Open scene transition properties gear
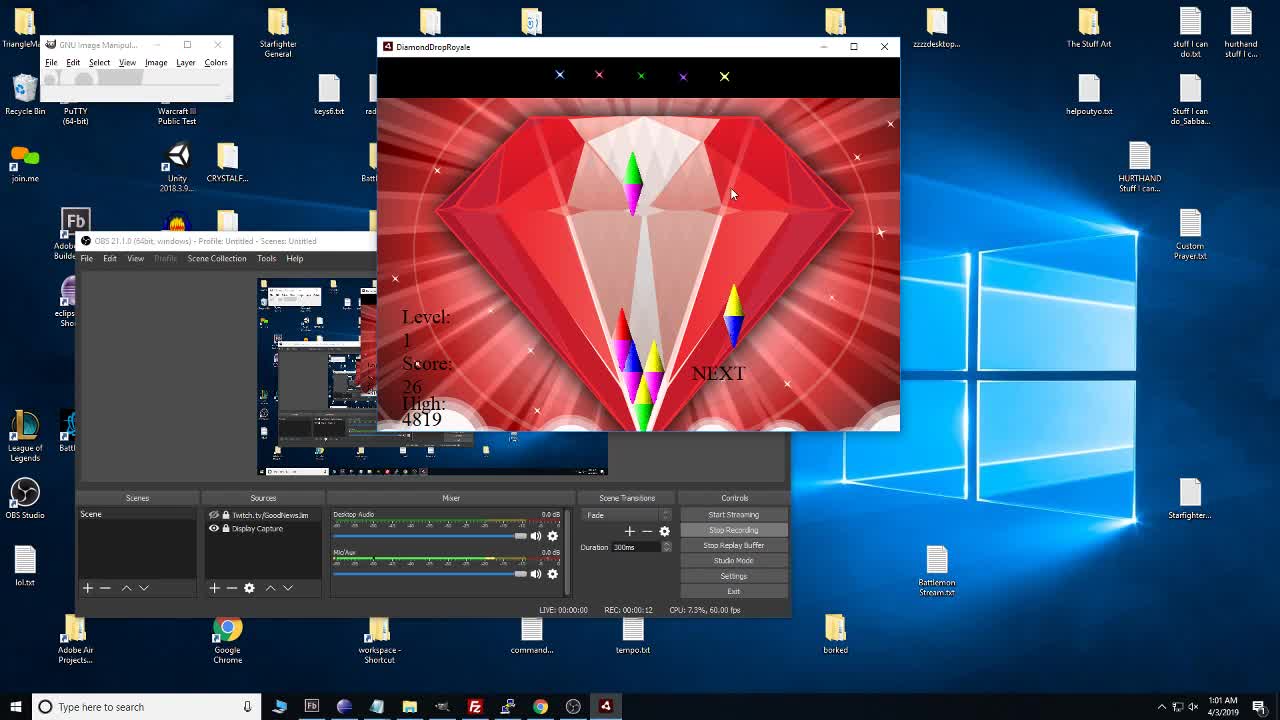 click(x=664, y=531)
